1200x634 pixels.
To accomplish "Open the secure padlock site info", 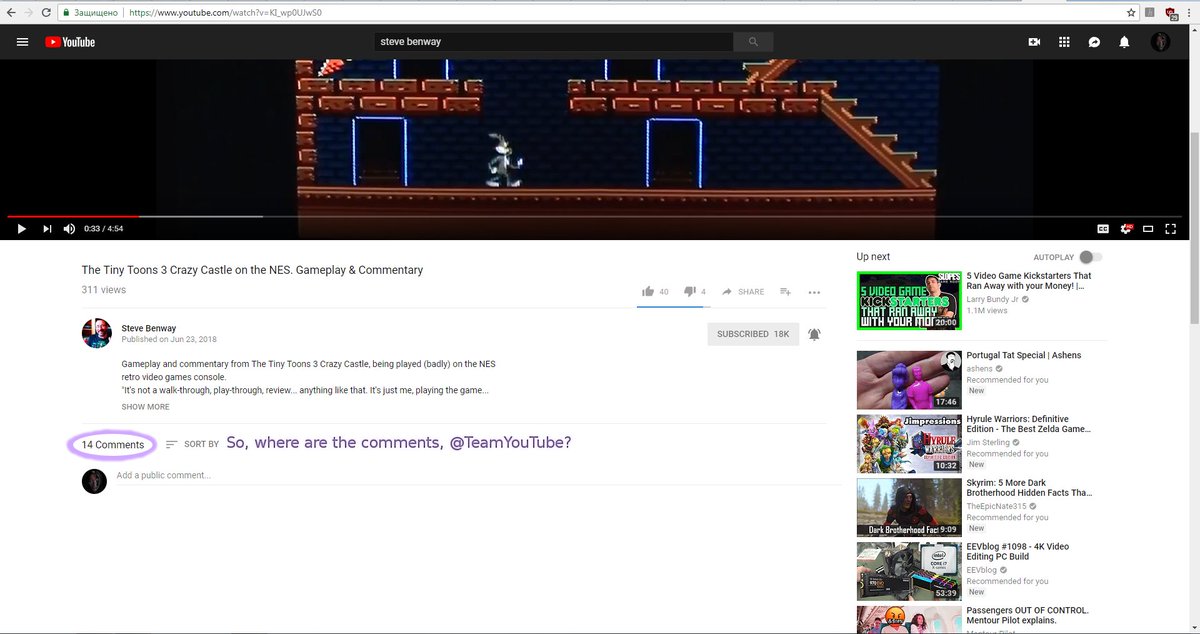I will pyautogui.click(x=66, y=13).
